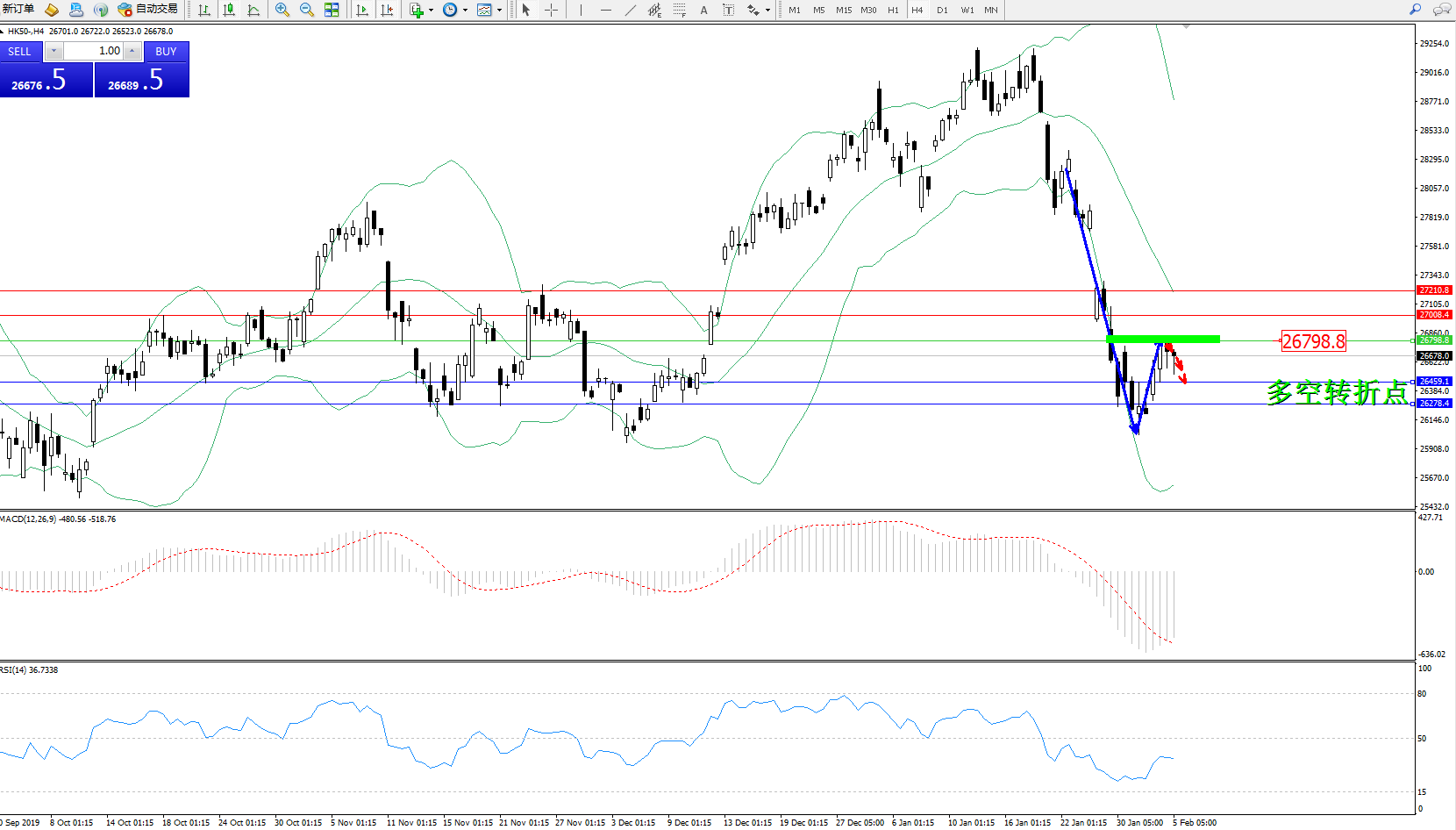Viewport: 1456px width, 830px height.
Task: Open the indicators list dropdown arrow
Action: click(431, 11)
